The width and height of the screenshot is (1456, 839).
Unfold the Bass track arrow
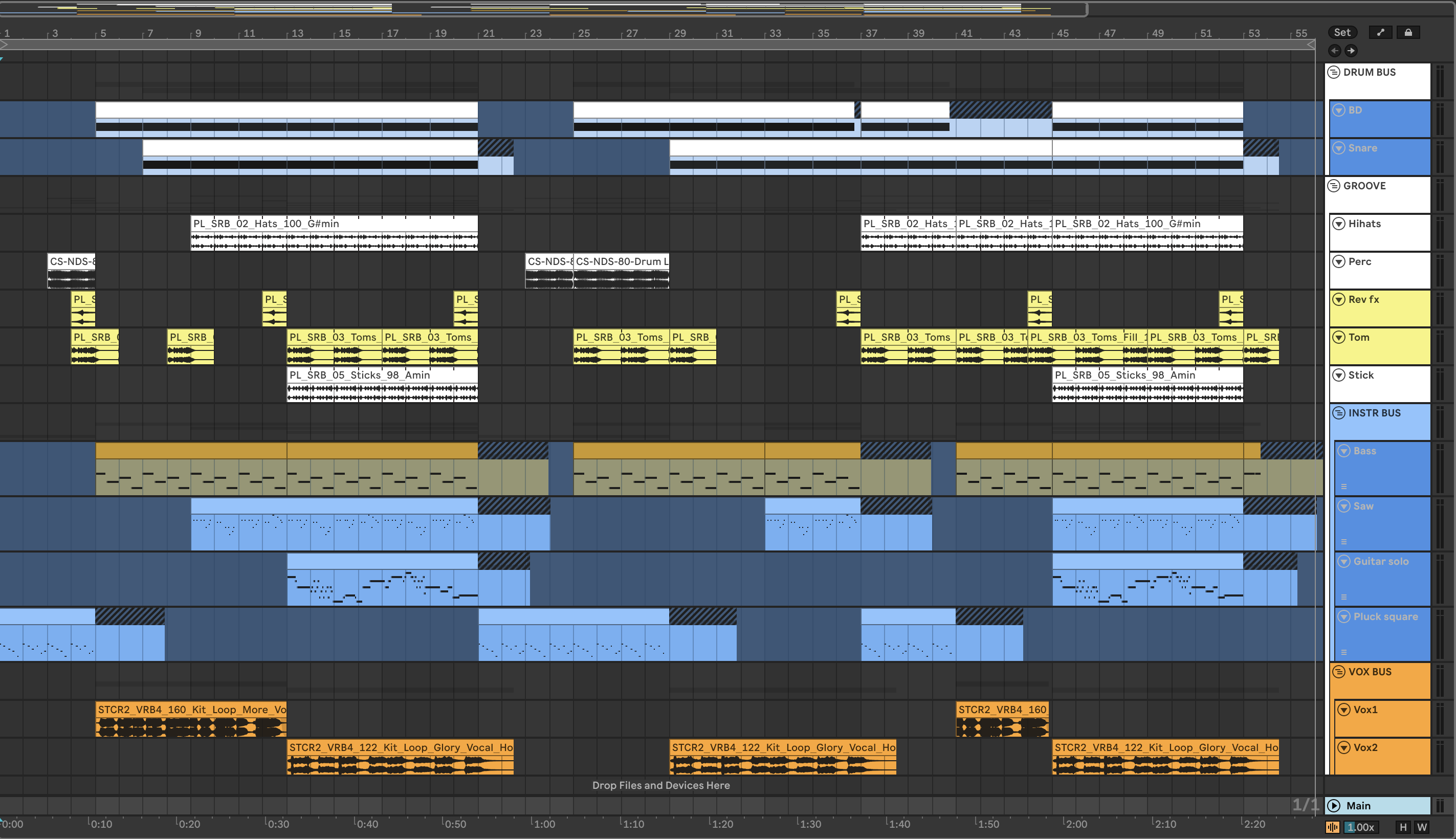(x=1343, y=451)
